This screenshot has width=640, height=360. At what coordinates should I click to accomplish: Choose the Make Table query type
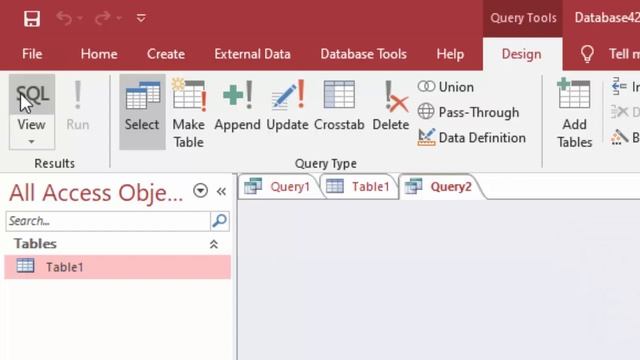tap(189, 113)
